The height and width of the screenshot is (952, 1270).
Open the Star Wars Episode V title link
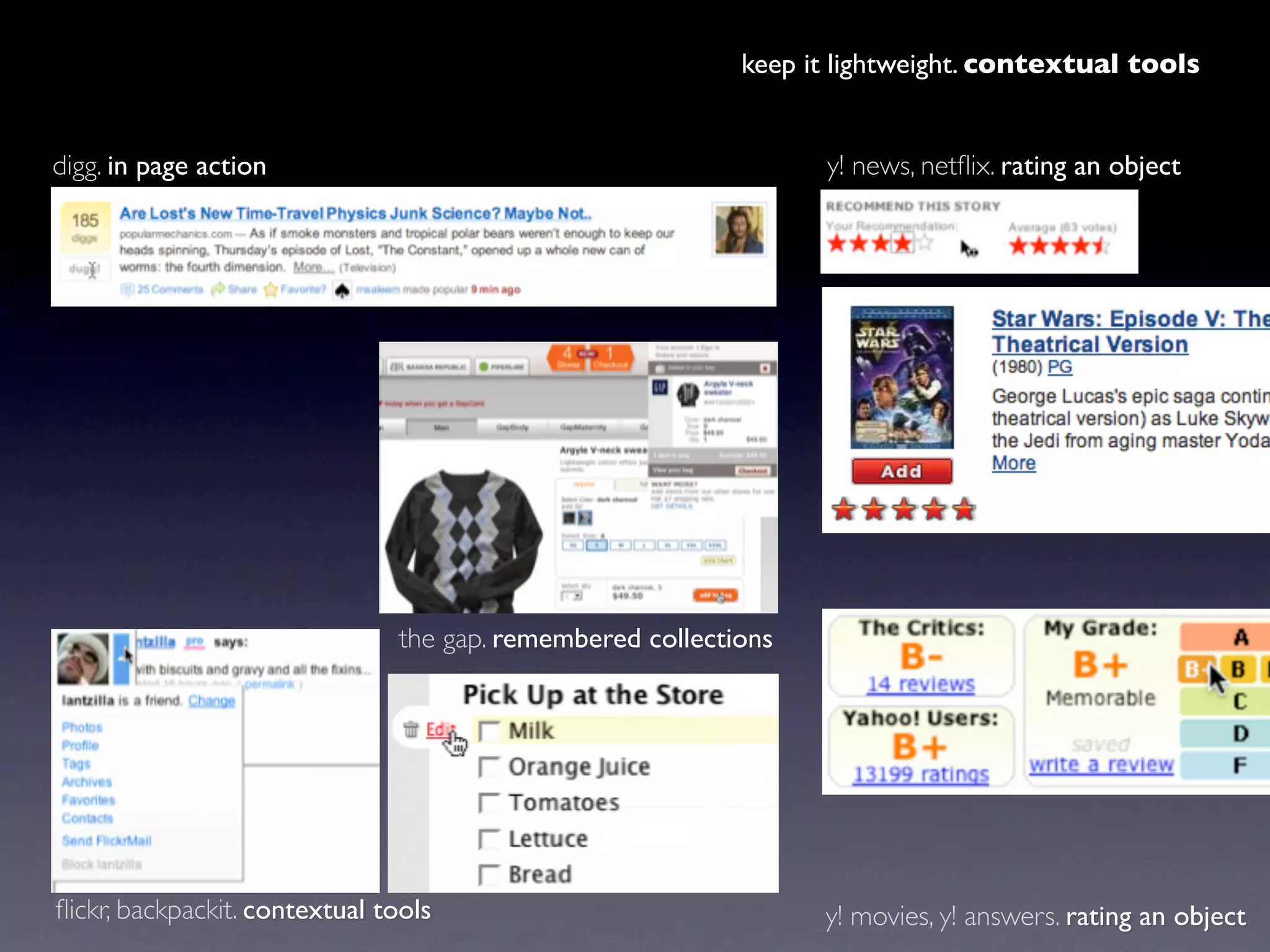click(1130, 332)
